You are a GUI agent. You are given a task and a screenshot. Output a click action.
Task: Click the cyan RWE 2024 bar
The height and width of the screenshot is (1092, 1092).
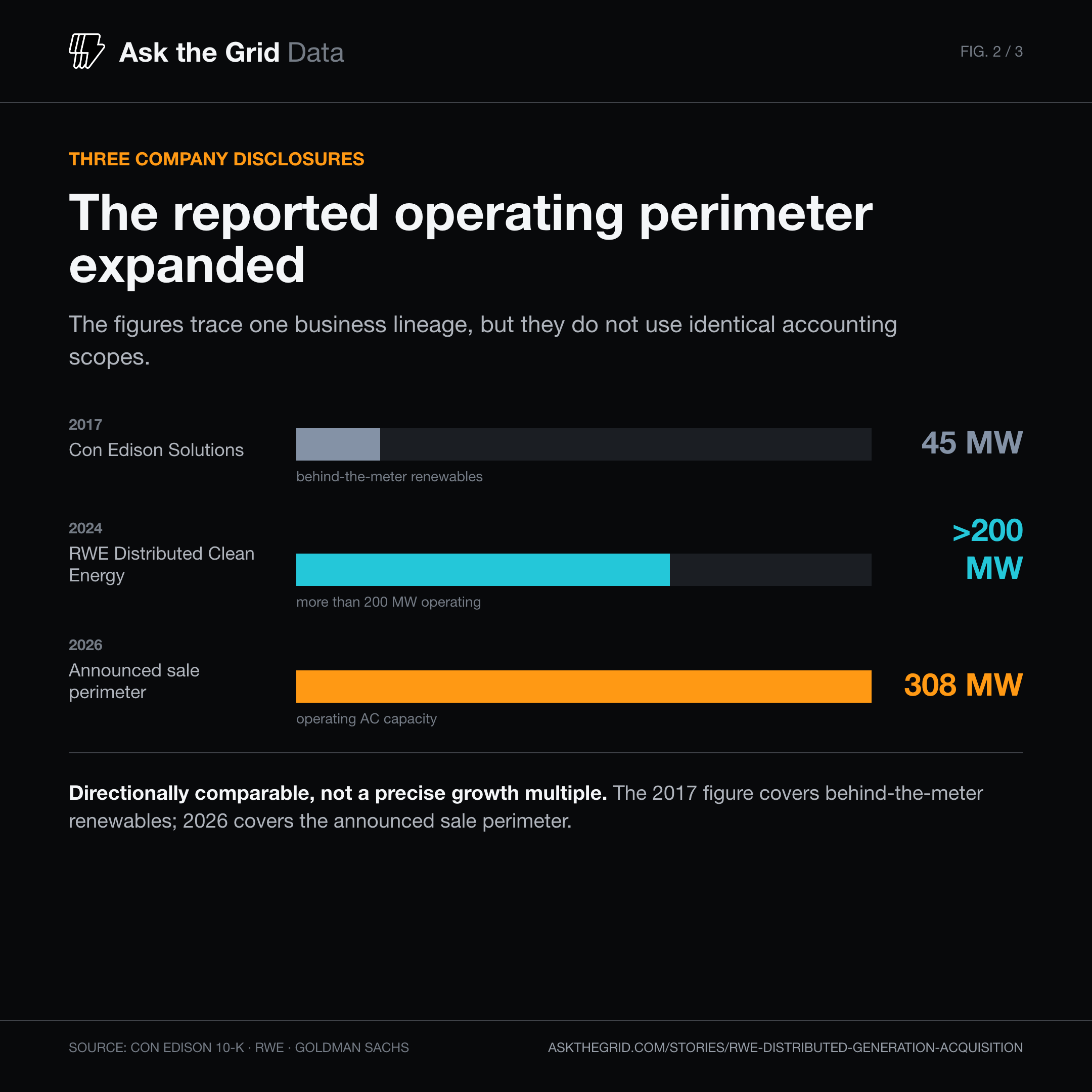[483, 570]
